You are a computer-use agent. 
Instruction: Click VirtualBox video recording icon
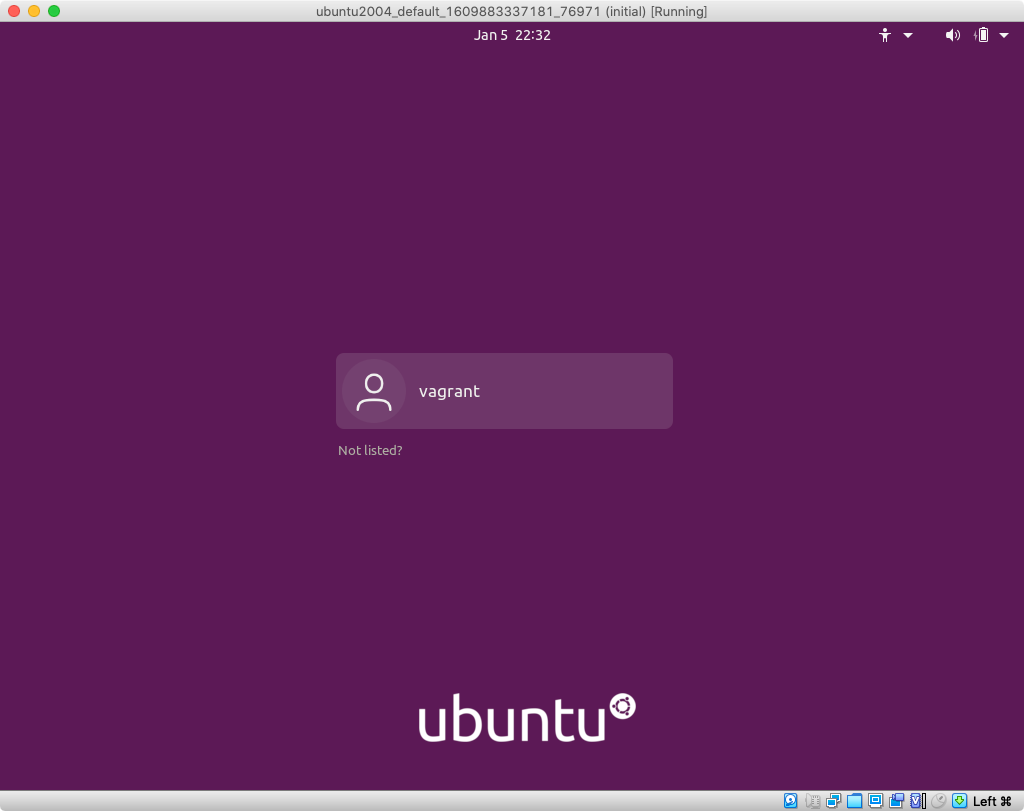[x=896, y=801]
